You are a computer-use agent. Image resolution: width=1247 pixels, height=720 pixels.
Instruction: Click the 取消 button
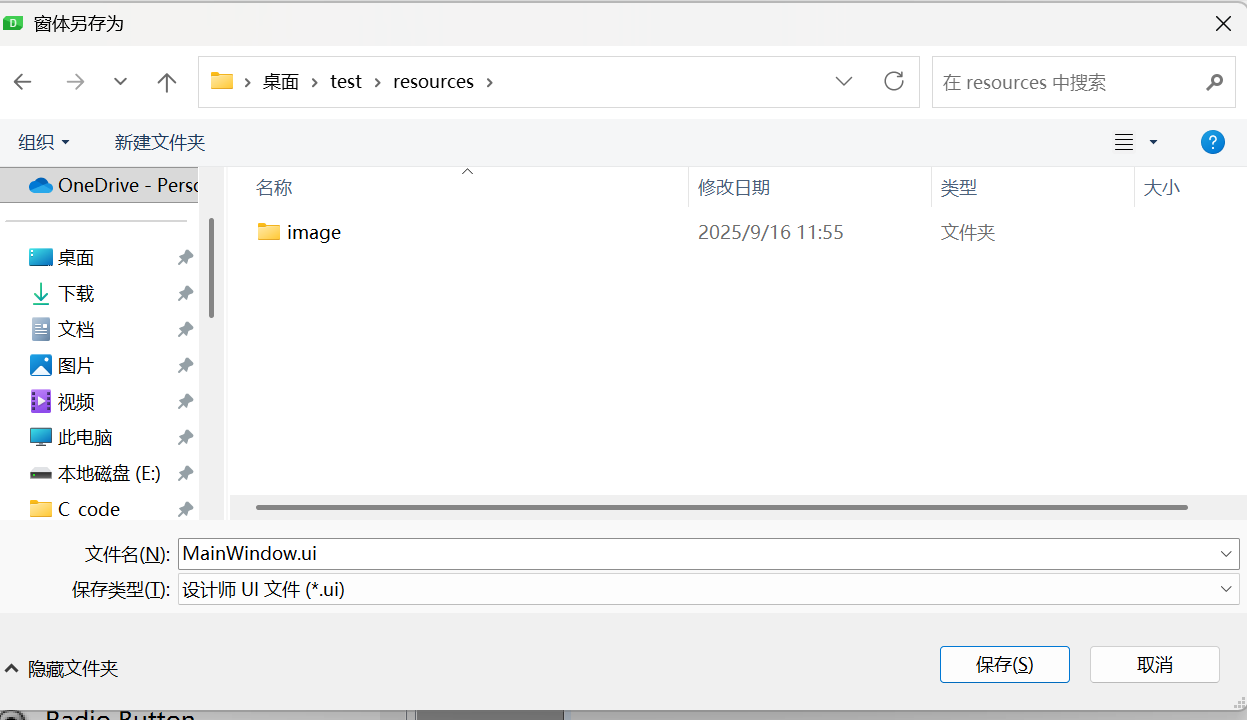pyautogui.click(x=1155, y=664)
